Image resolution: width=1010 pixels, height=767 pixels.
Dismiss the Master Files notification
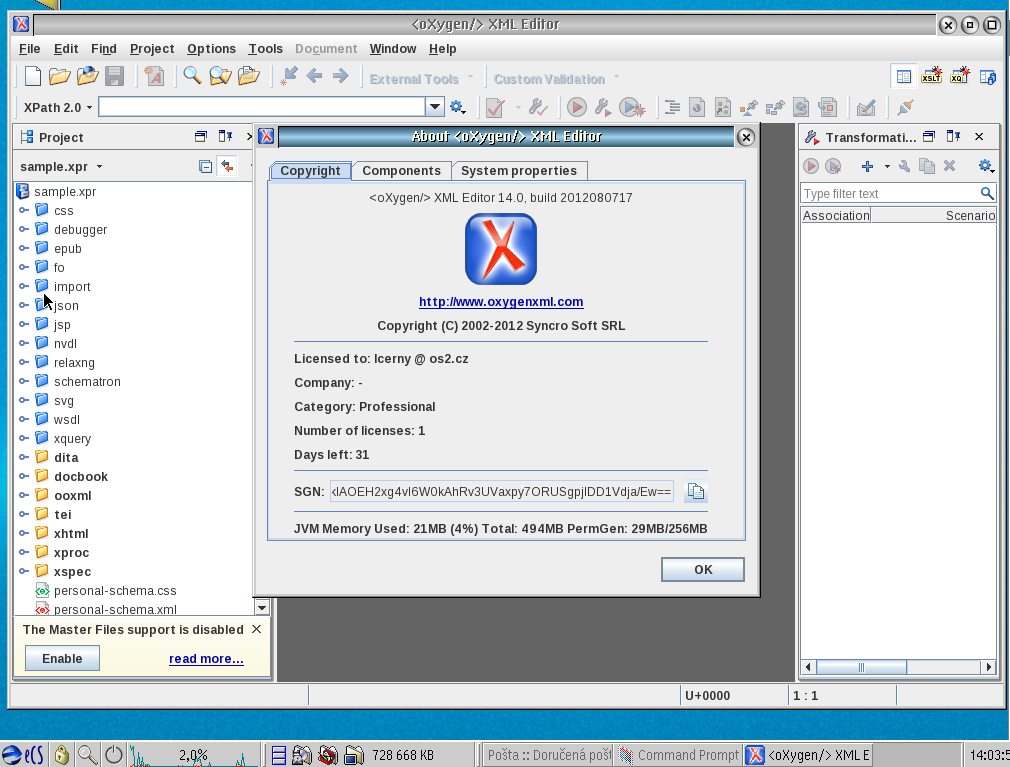coord(256,629)
